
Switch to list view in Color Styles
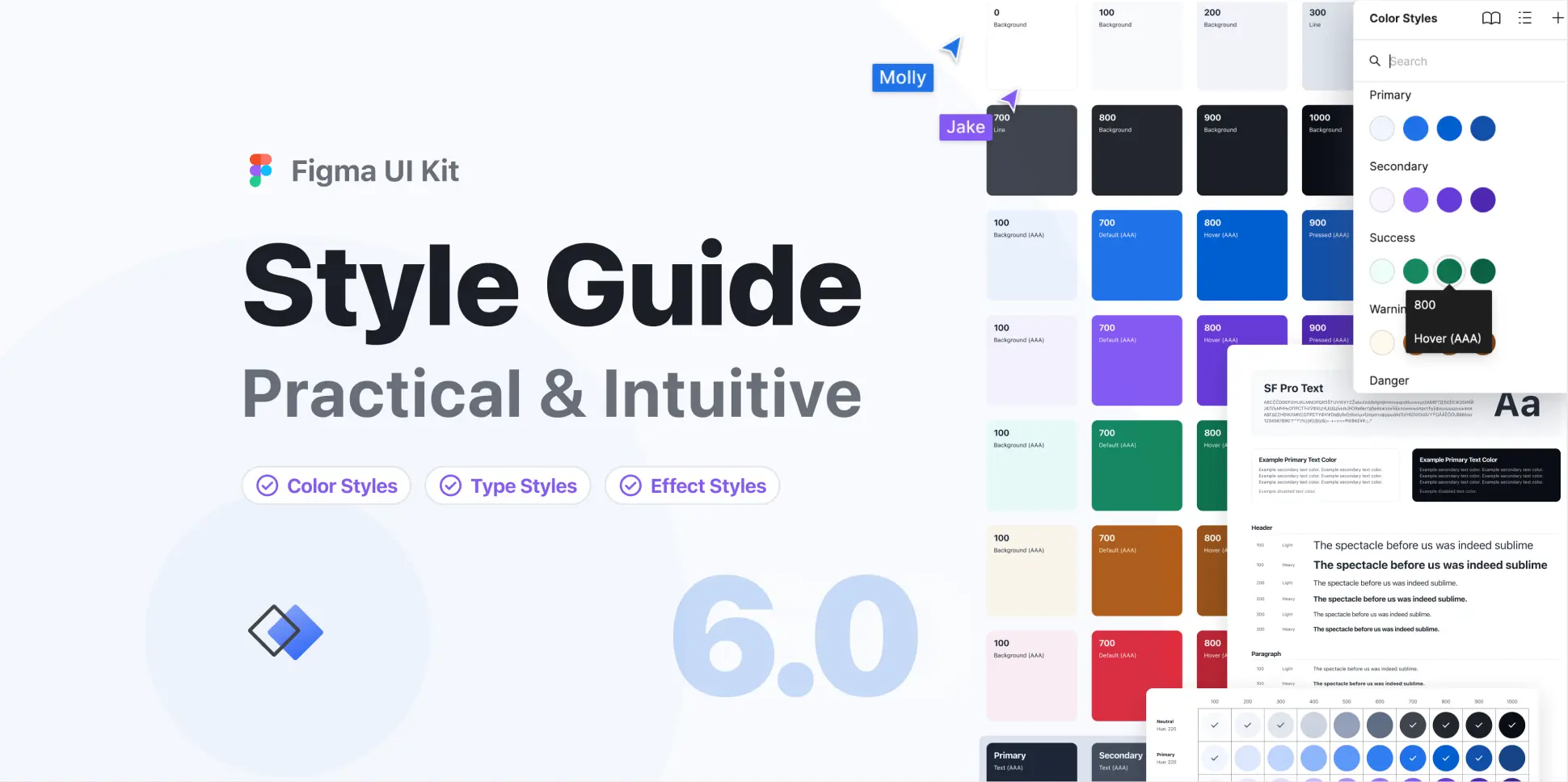(x=1524, y=19)
